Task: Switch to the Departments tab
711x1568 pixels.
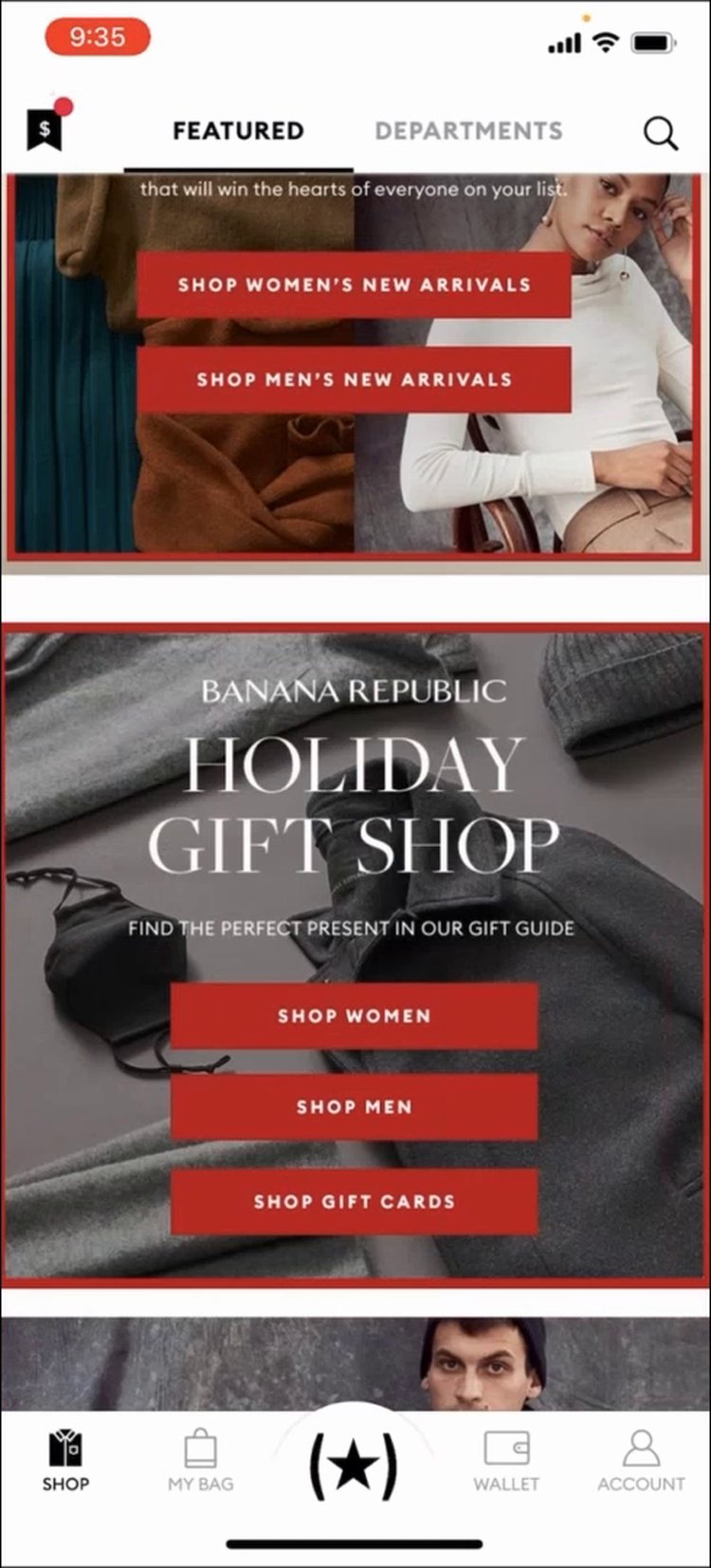Action: [469, 131]
